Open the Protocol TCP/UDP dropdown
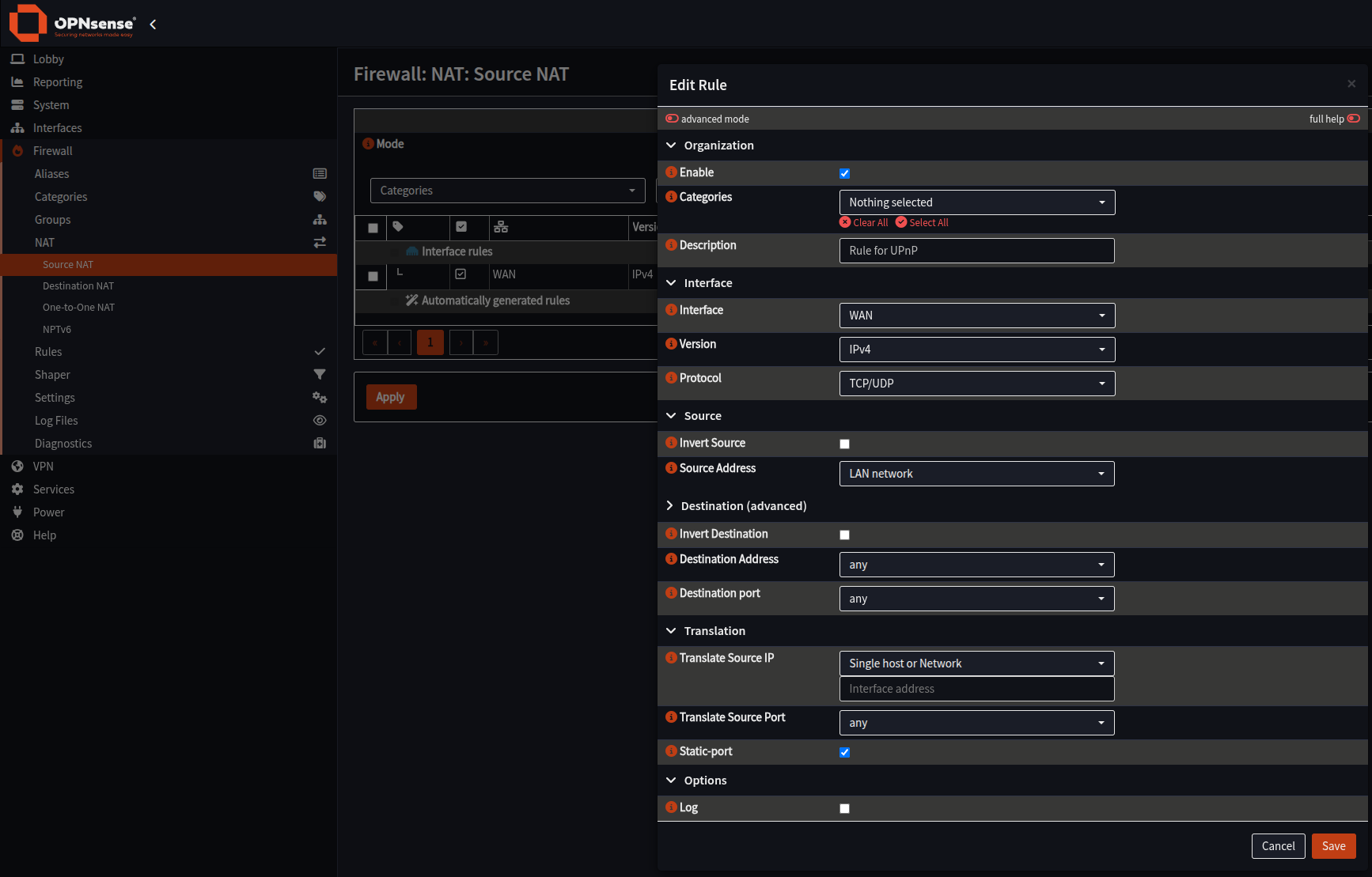This screenshot has height=877, width=1372. 976,384
